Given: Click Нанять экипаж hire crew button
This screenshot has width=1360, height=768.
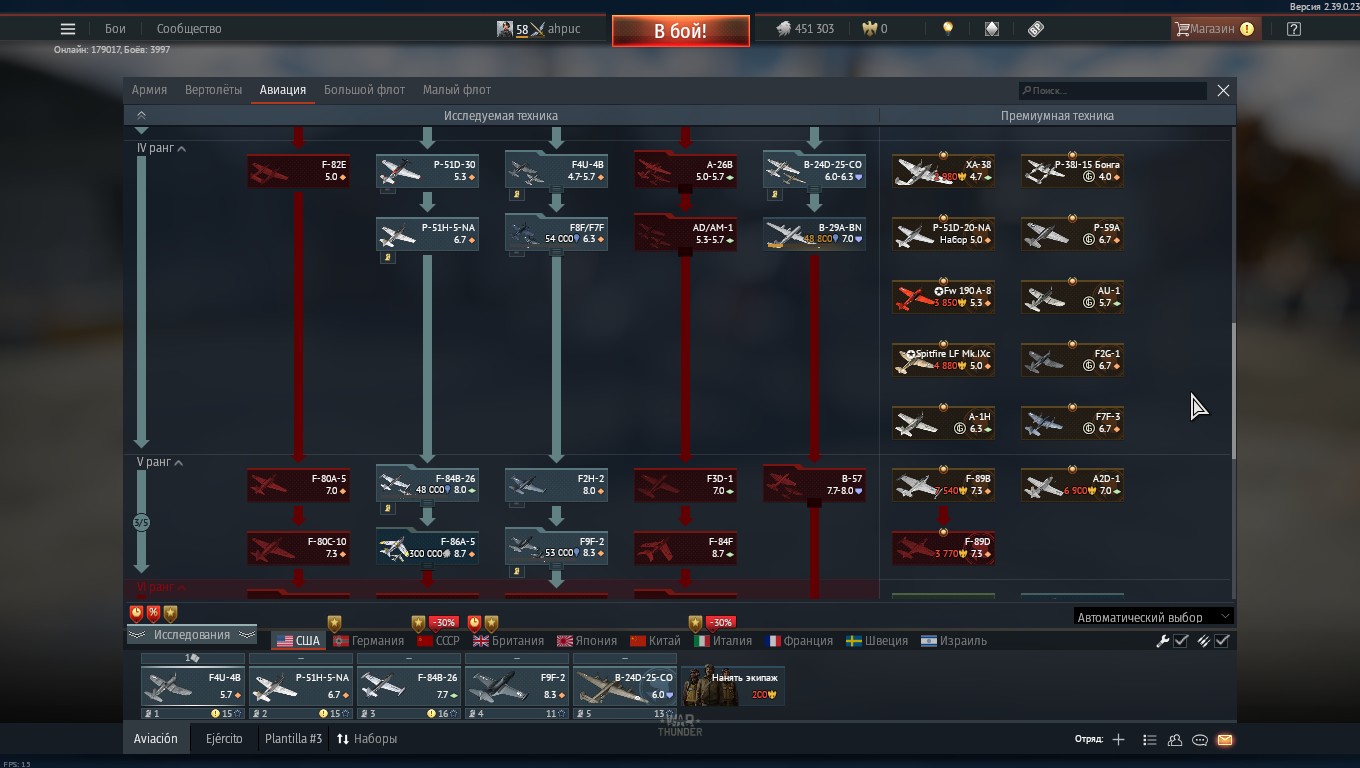Looking at the screenshot, I should click(733, 686).
